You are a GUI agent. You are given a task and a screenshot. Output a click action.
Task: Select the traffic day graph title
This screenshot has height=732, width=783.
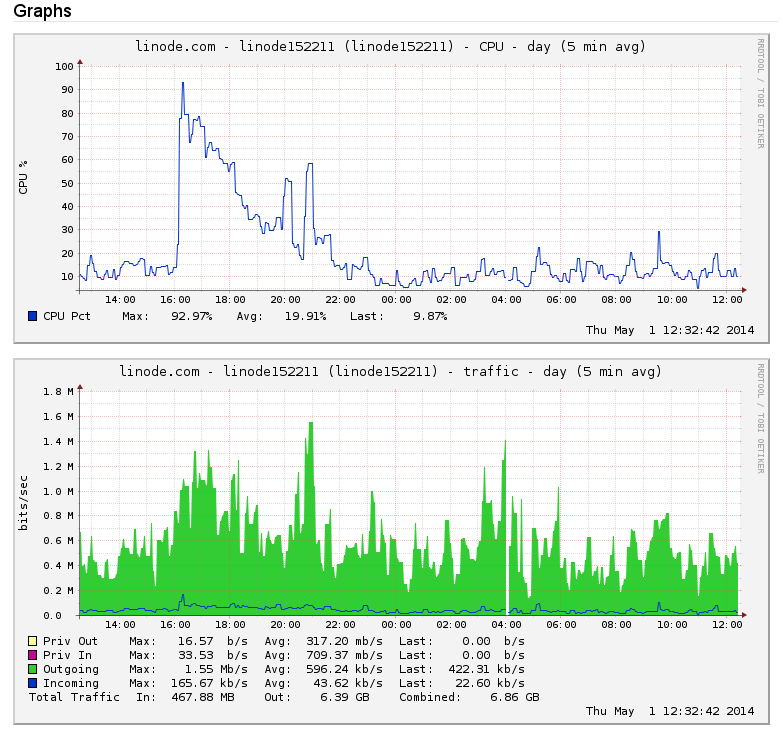(390, 371)
